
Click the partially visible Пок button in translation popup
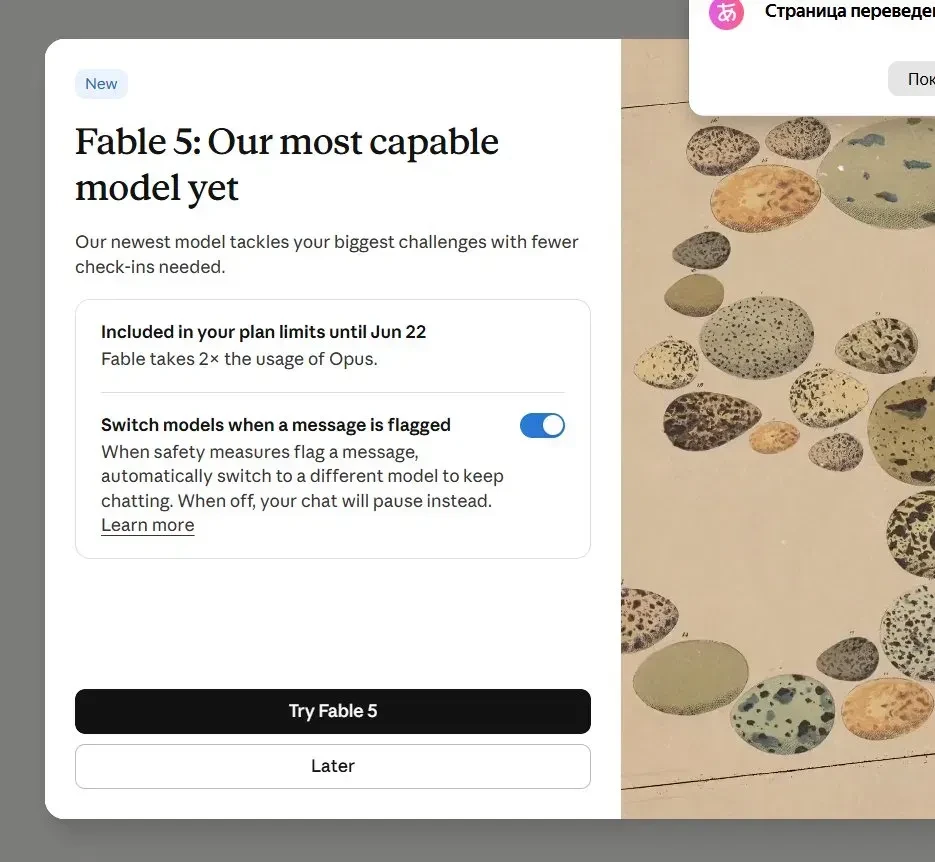tap(912, 79)
